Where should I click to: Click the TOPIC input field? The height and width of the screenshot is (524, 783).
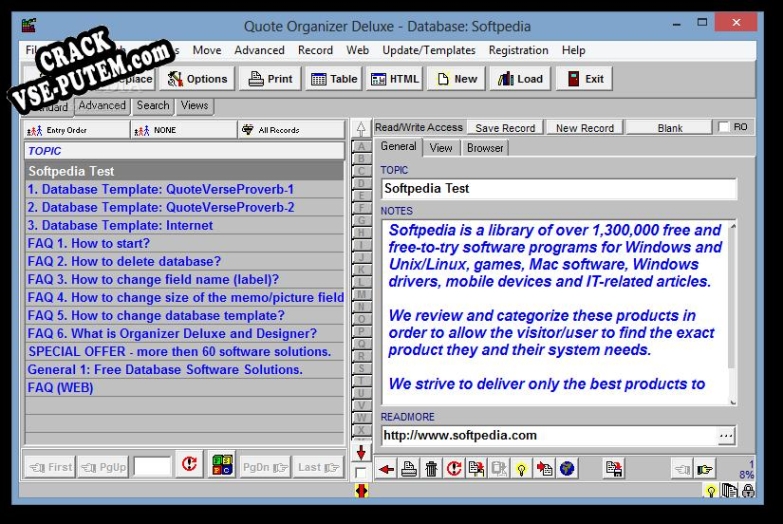(x=559, y=189)
